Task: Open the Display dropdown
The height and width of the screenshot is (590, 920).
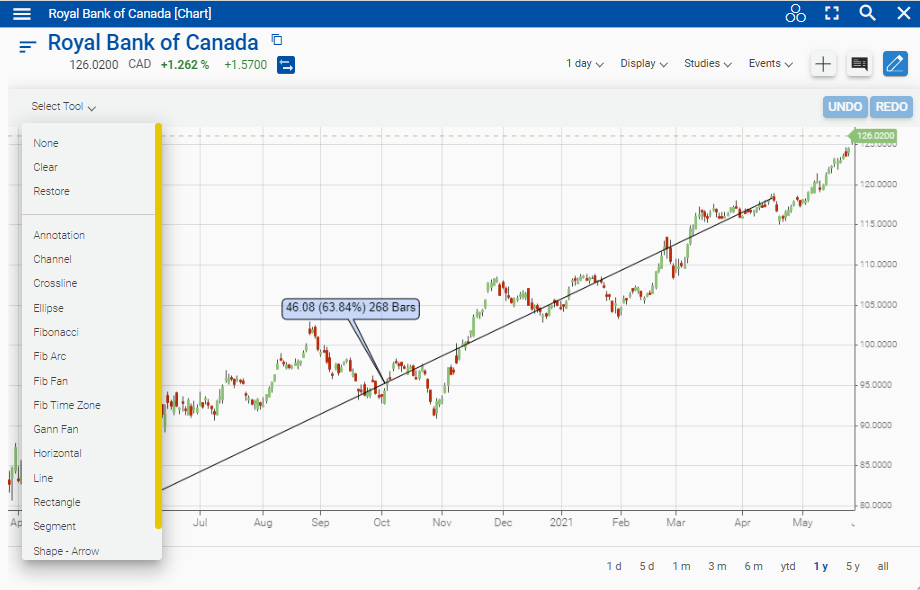Action: click(x=643, y=64)
